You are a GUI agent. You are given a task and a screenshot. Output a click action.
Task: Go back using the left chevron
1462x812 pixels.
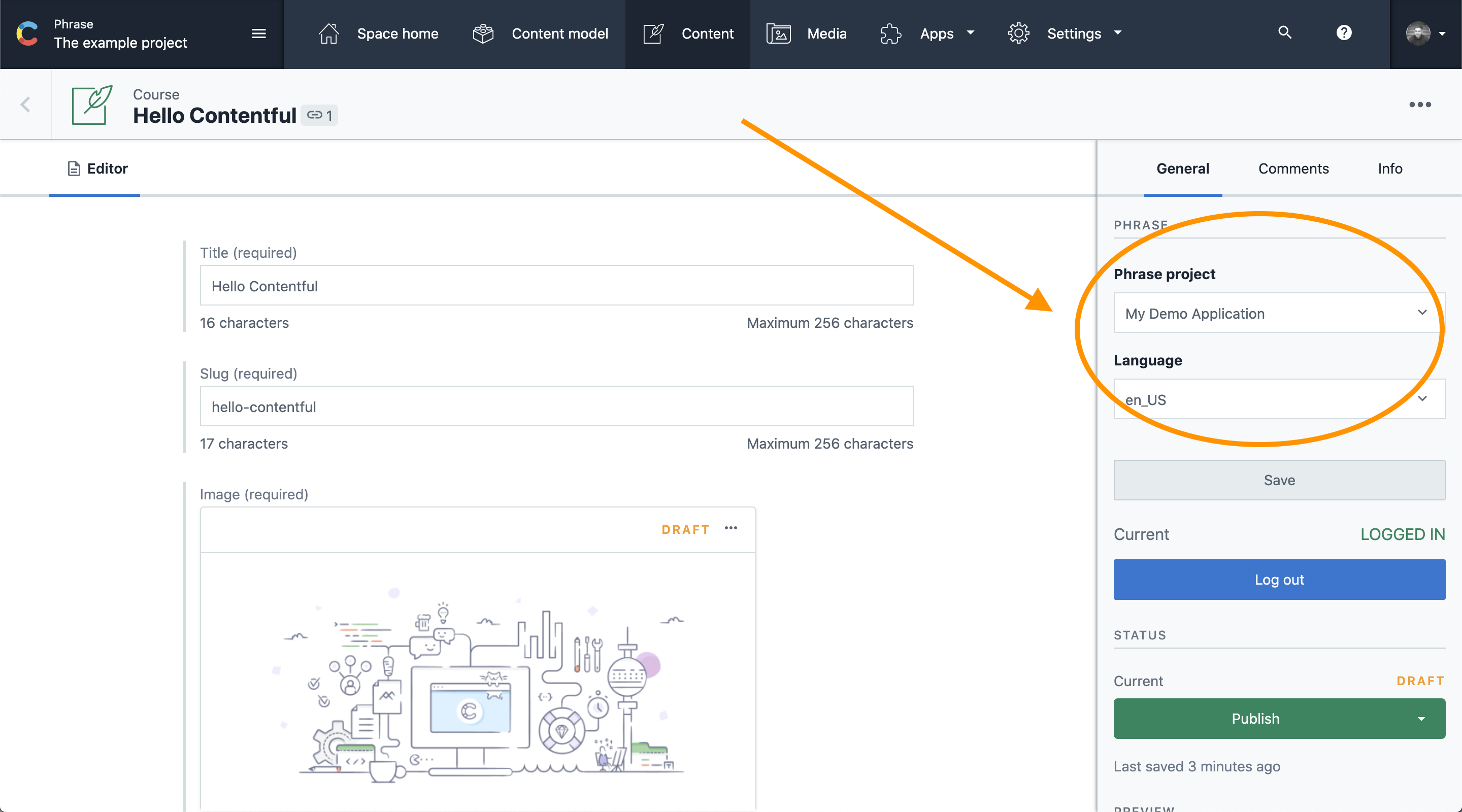pos(25,105)
